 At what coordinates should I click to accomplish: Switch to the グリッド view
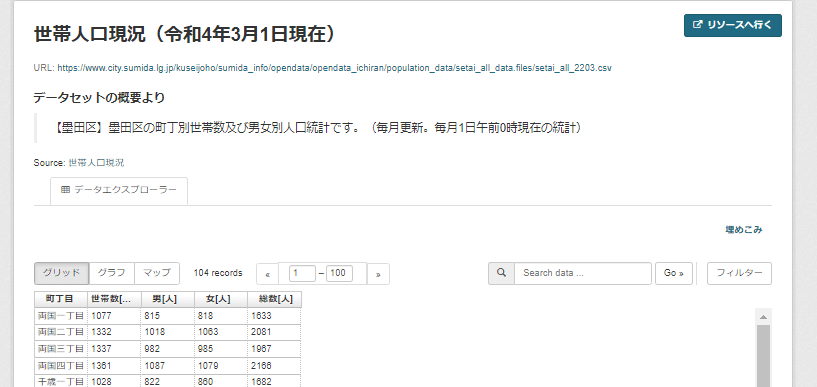61,273
